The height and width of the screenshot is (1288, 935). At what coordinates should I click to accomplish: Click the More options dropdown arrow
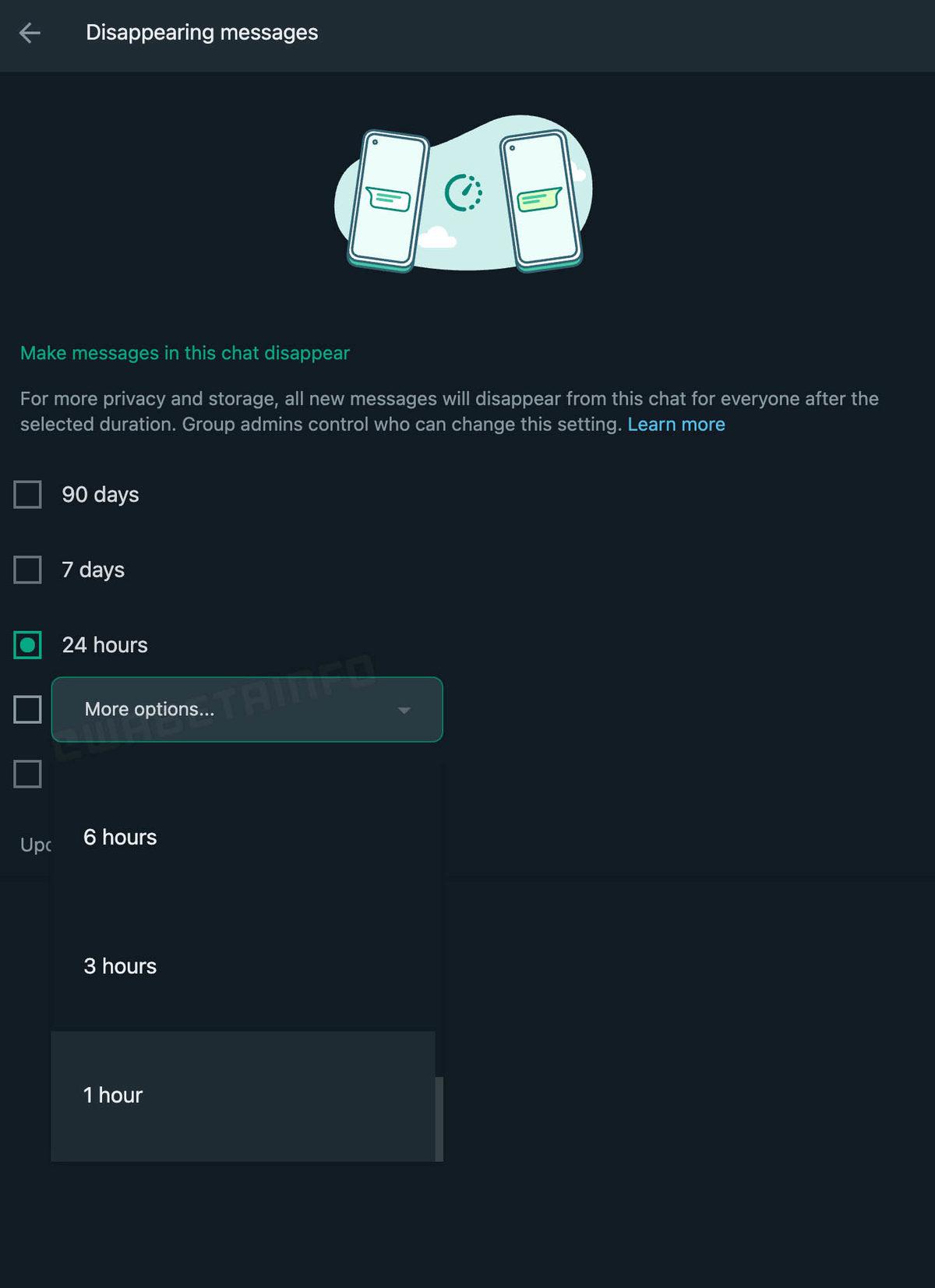click(x=404, y=710)
